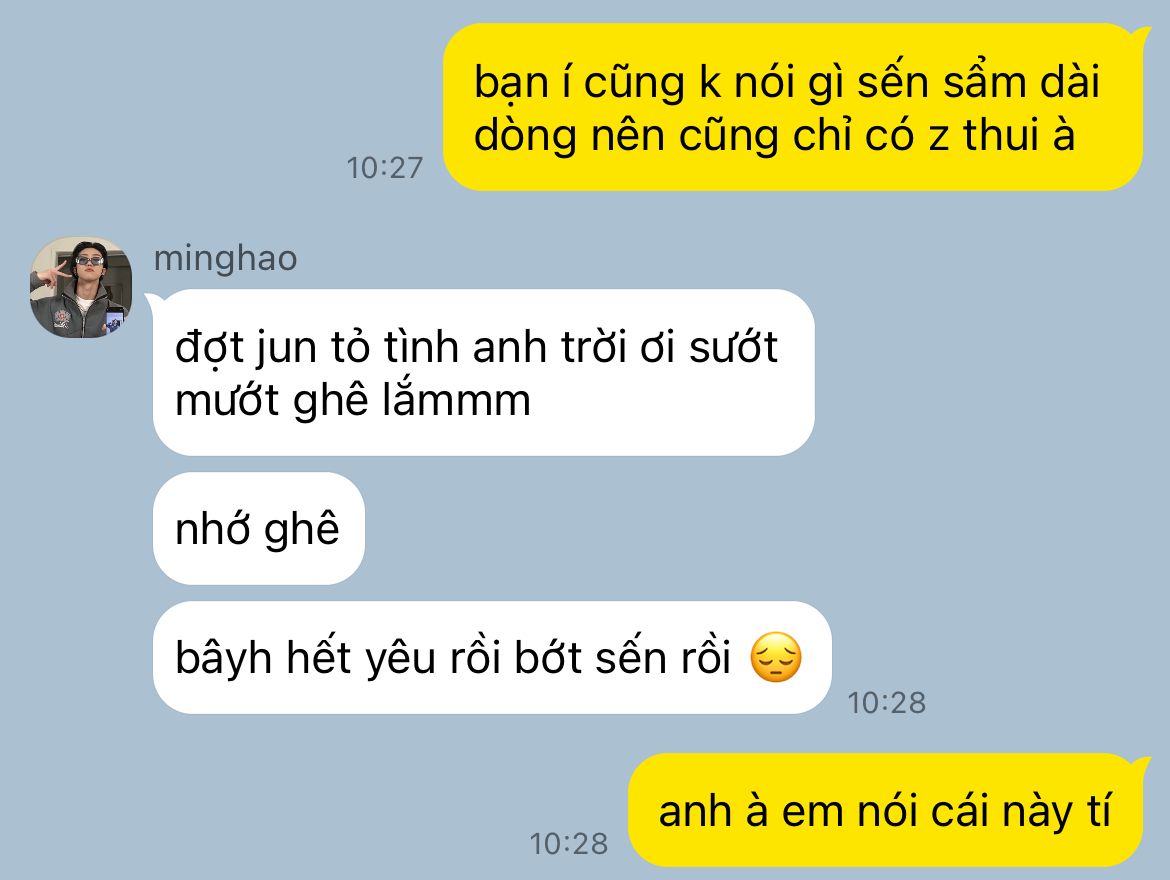Image resolution: width=1170 pixels, height=880 pixels.
Task: Click the 10:27 timestamp
Action: tap(384, 168)
